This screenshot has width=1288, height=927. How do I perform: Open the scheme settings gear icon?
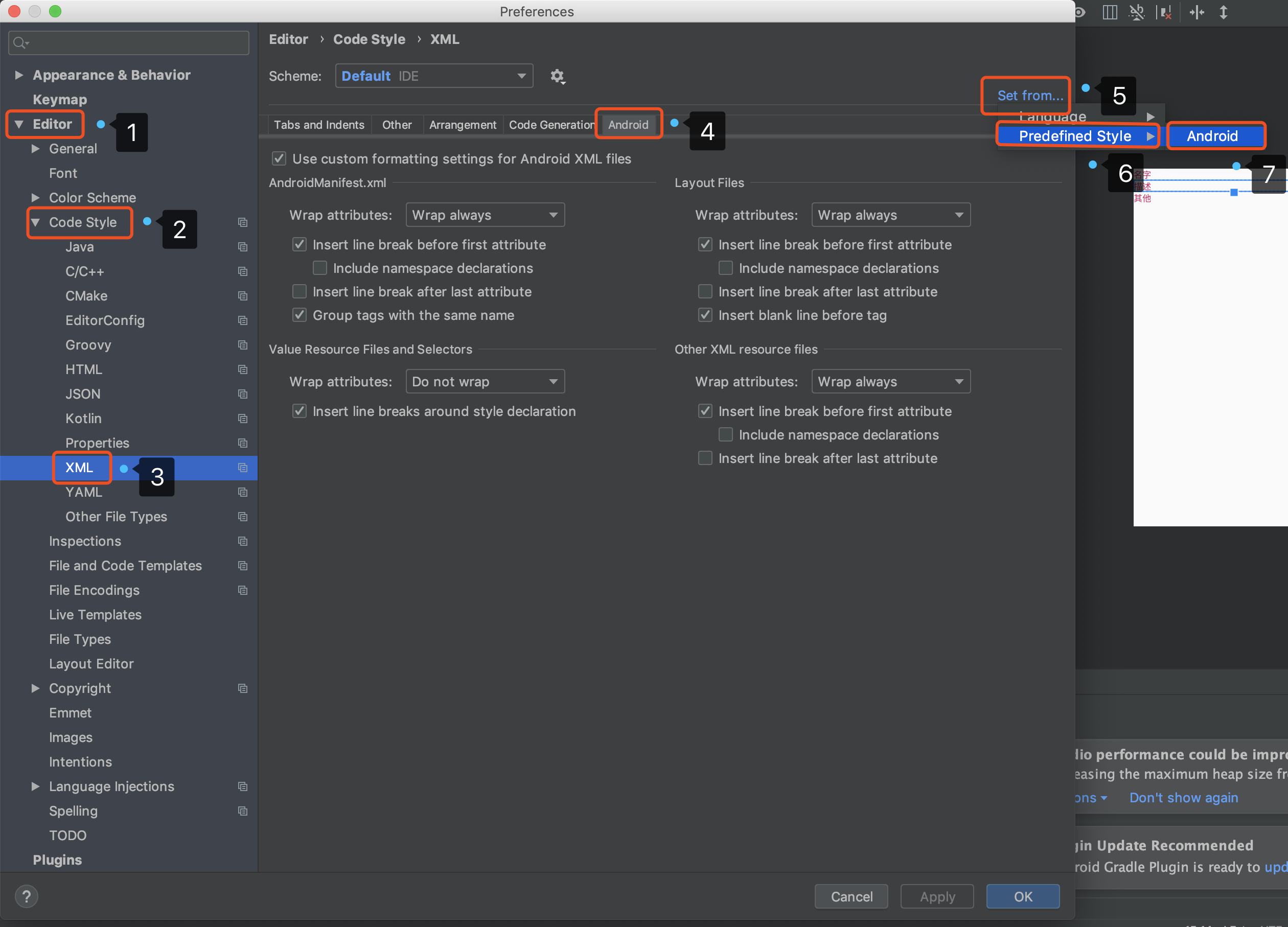click(558, 76)
